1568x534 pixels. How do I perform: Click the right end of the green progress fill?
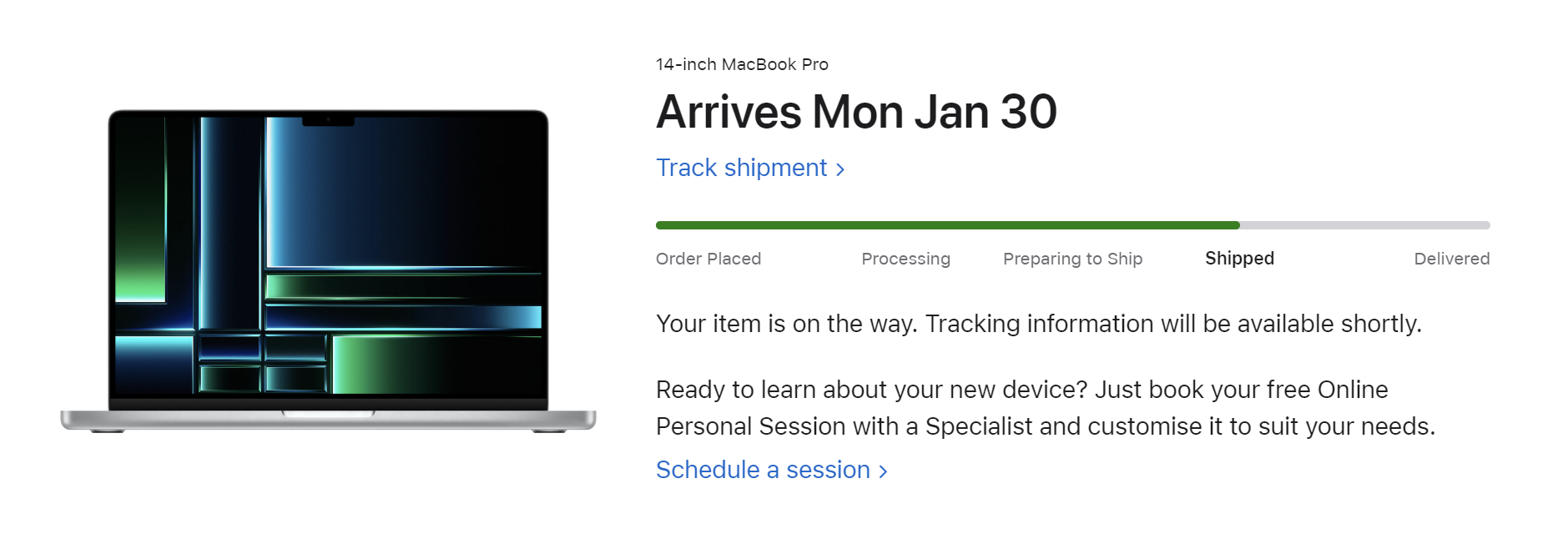(1236, 225)
